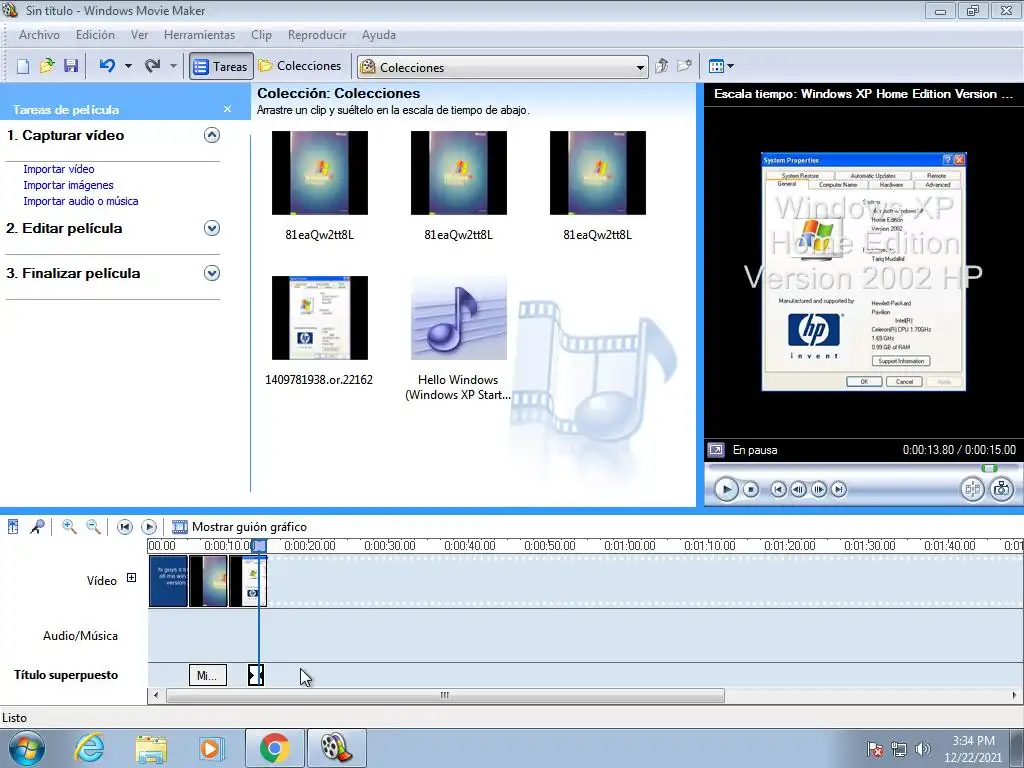Expand the Editar película section
The height and width of the screenshot is (768, 1024).
click(212, 228)
